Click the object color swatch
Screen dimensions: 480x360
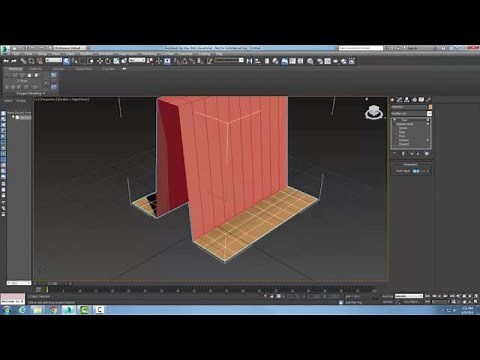coord(430,107)
